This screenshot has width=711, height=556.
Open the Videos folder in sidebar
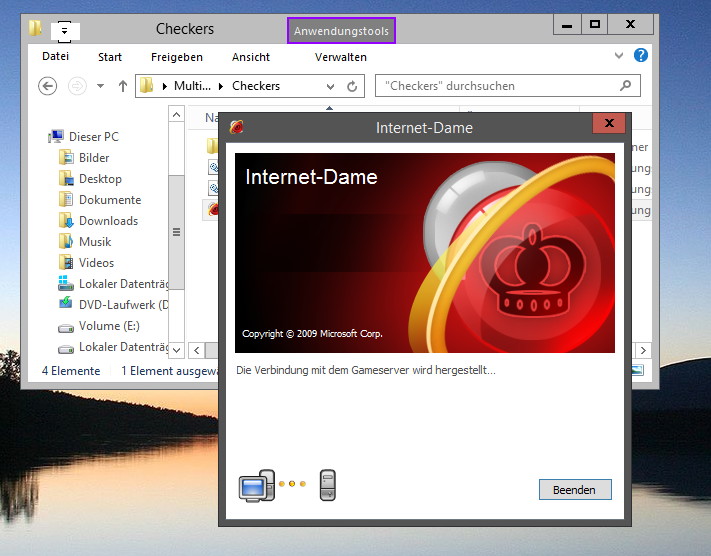click(96, 263)
